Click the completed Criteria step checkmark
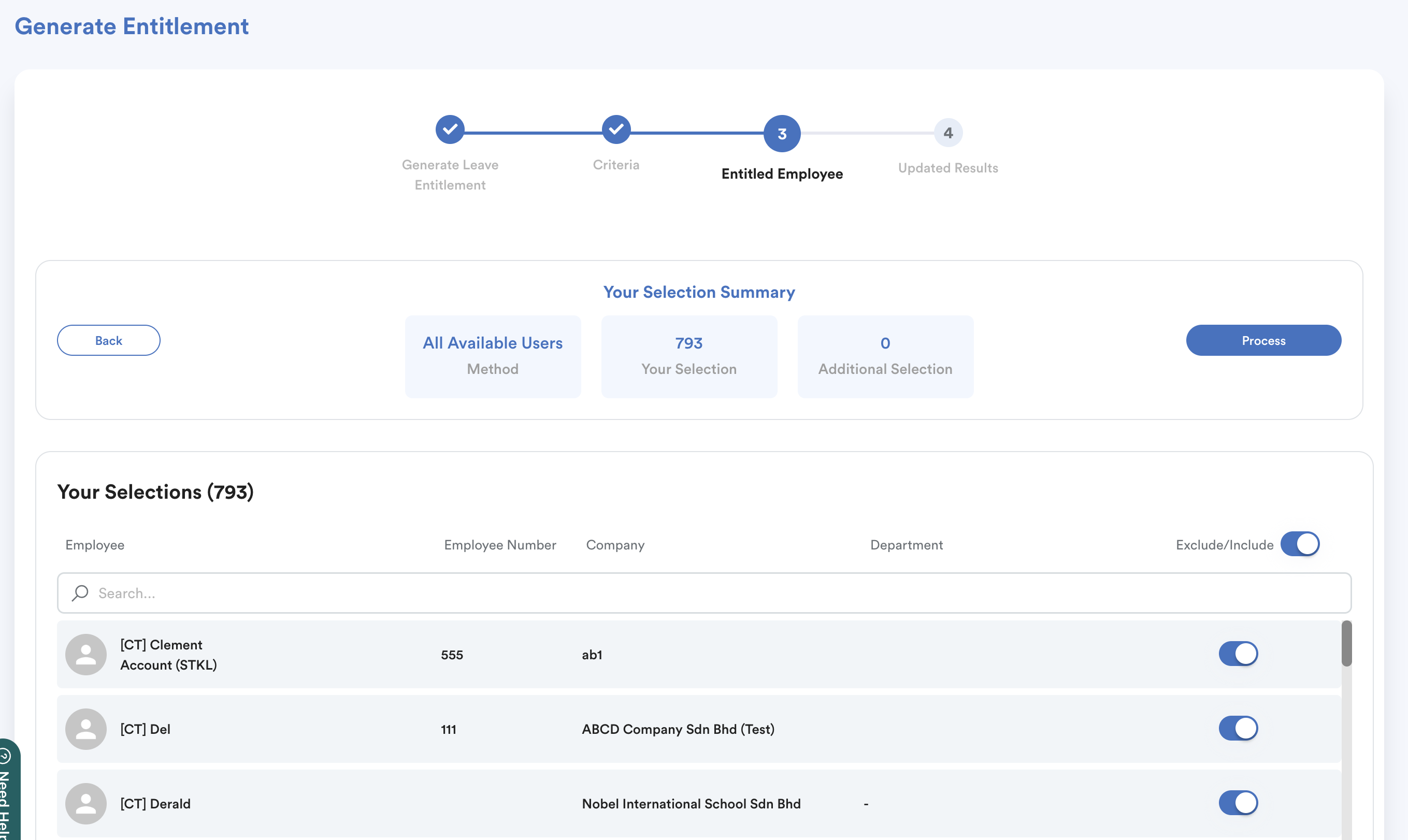 tap(616, 129)
